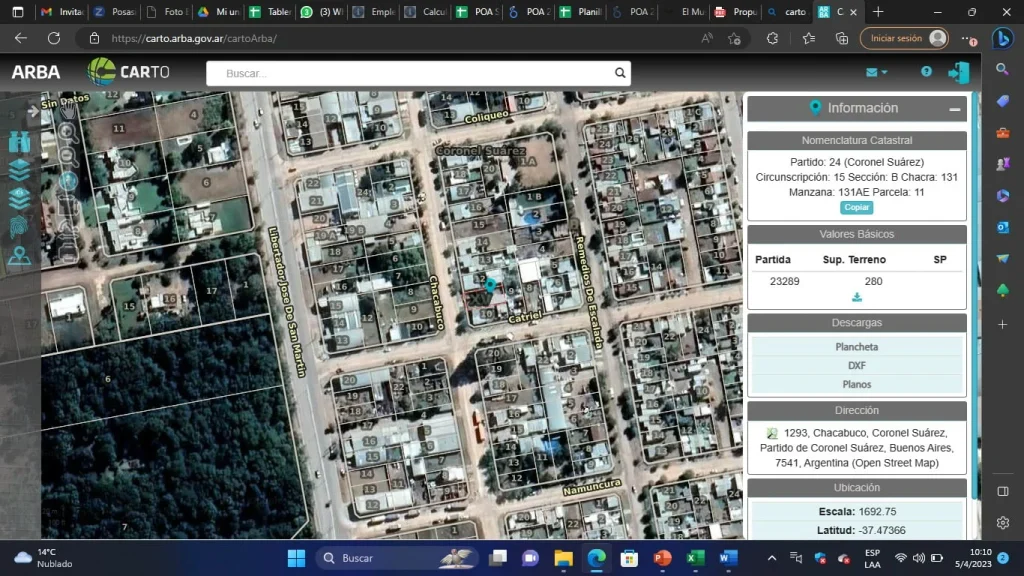Click the help question mark icon
Viewport: 1024px width, 576px height.
click(x=926, y=72)
